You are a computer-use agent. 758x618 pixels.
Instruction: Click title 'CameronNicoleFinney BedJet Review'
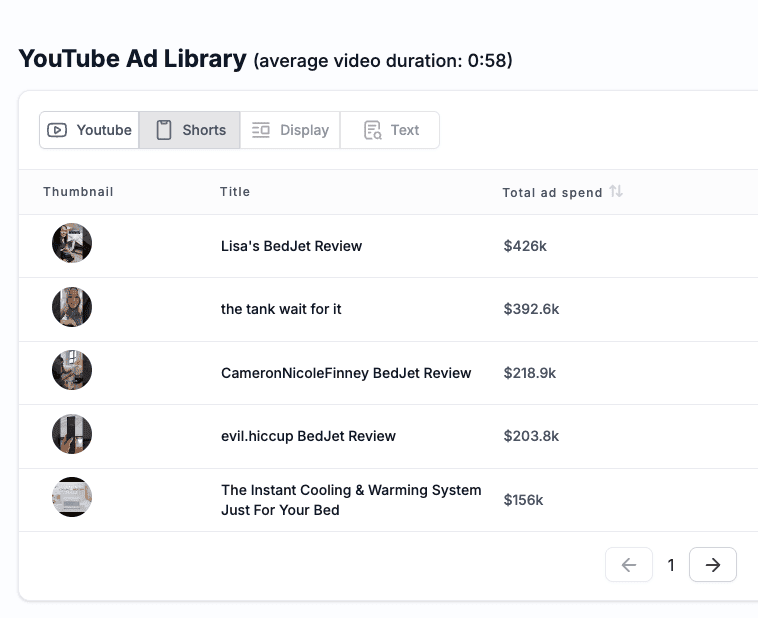(346, 373)
